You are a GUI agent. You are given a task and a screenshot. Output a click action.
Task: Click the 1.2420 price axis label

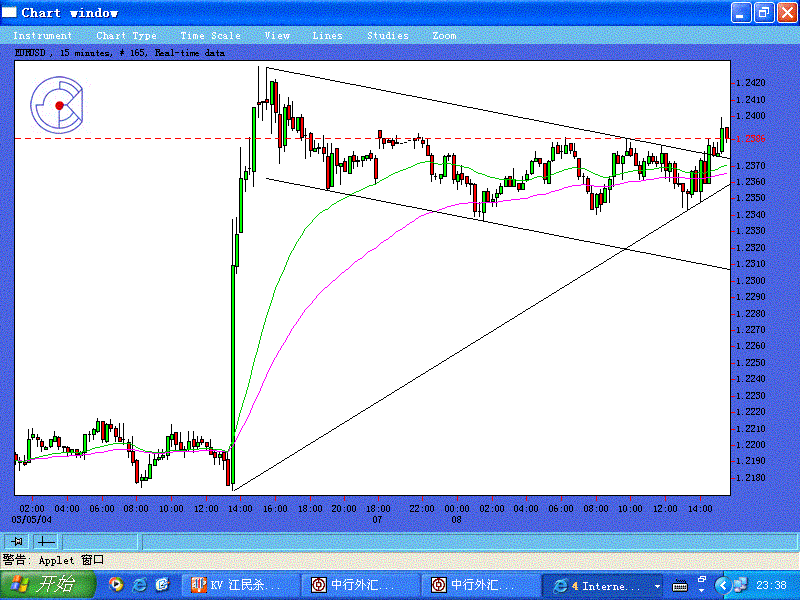coord(751,83)
